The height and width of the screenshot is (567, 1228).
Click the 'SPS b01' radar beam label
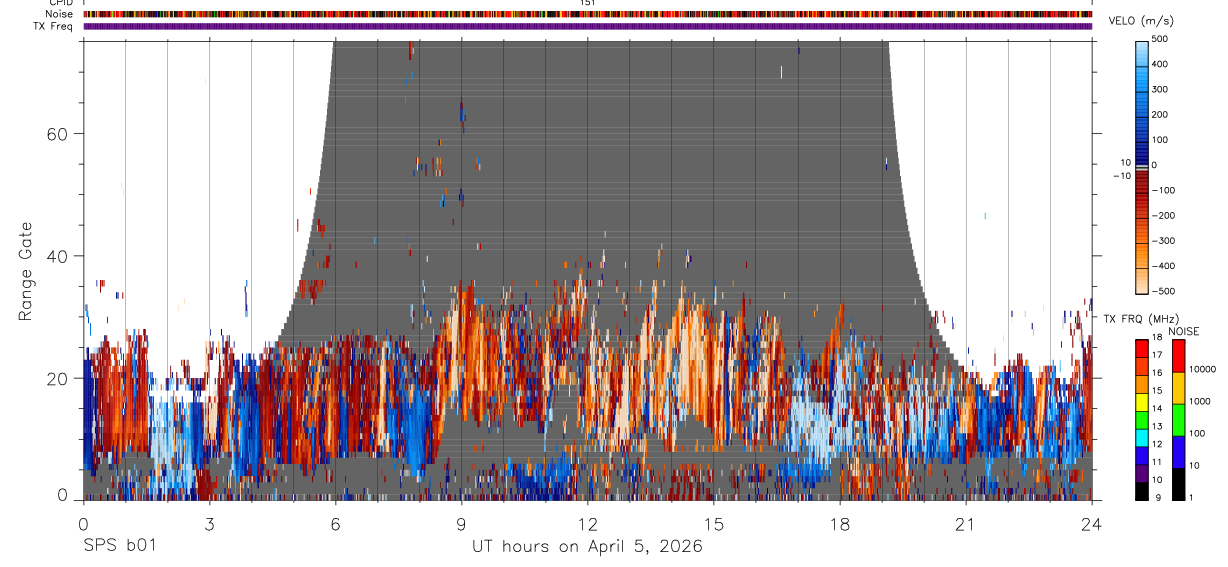119,547
